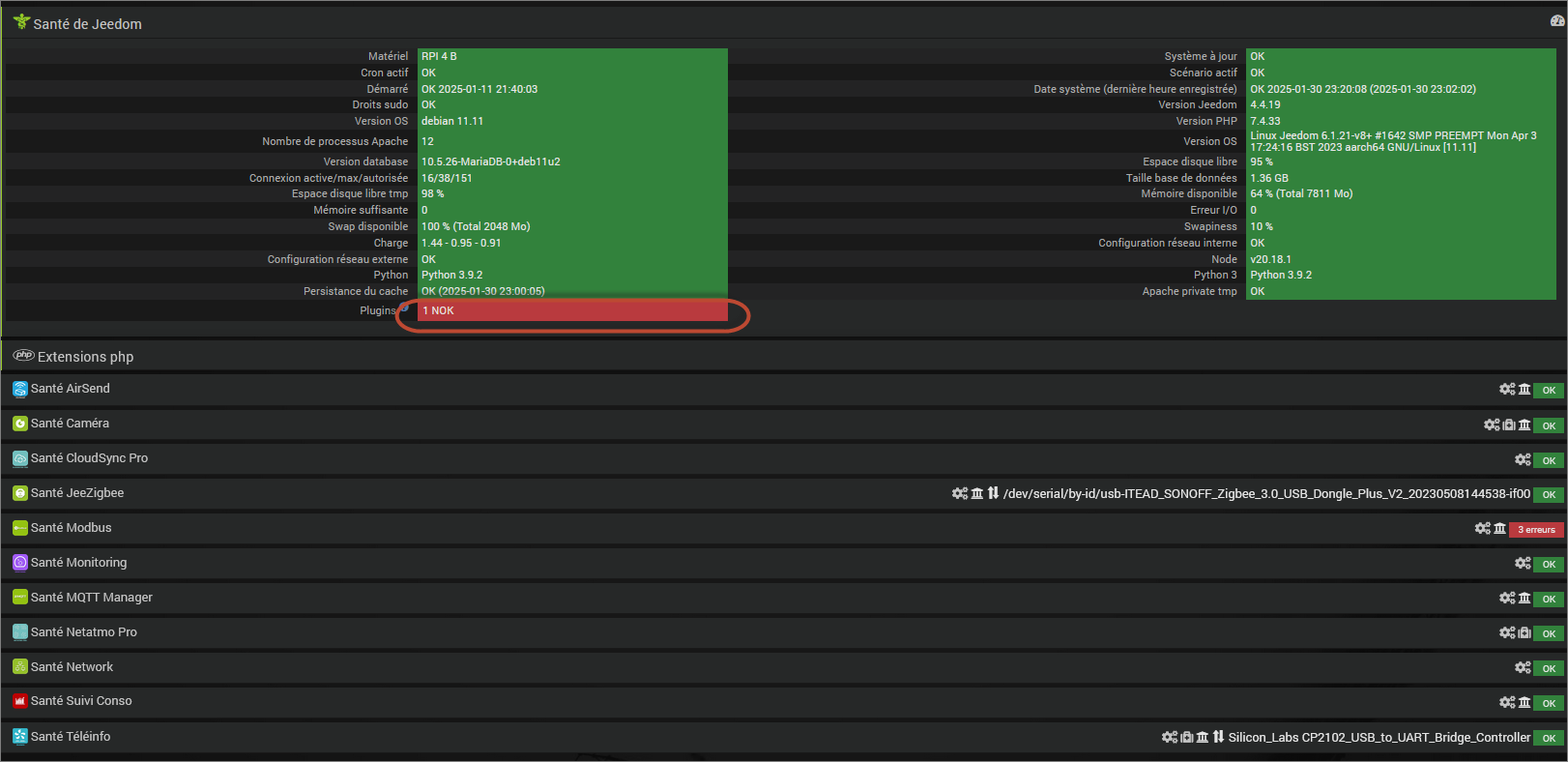Click the Swapiness 10 % value
This screenshot has width=1568, height=762.
(x=1262, y=226)
